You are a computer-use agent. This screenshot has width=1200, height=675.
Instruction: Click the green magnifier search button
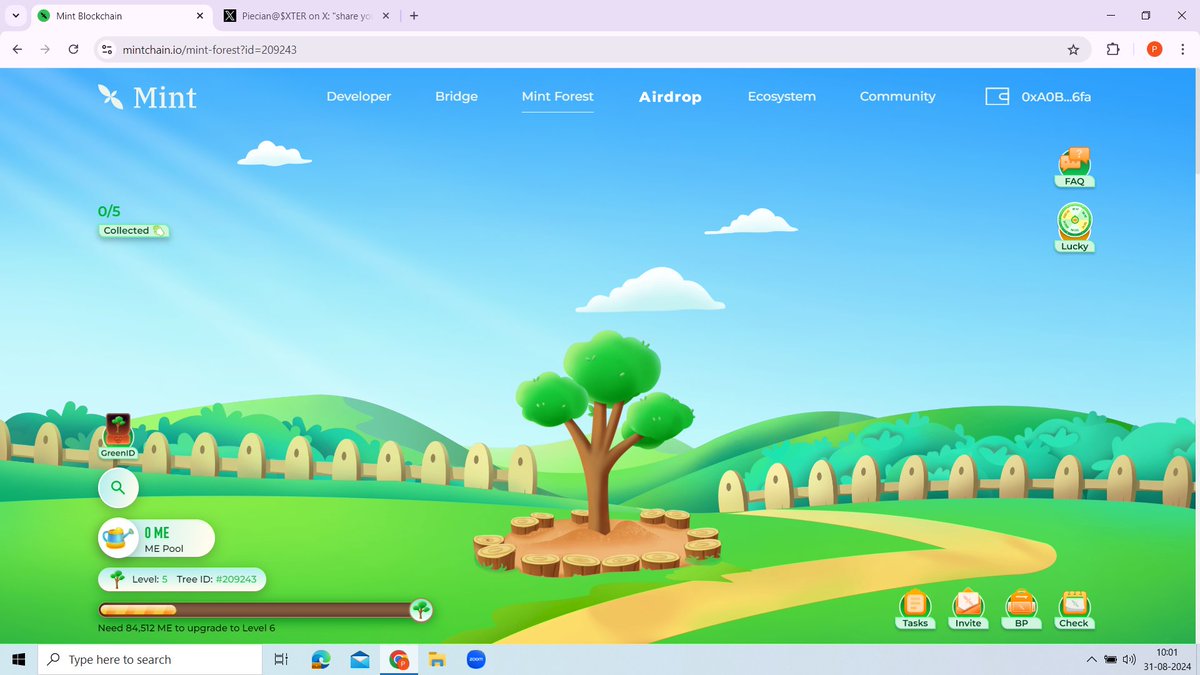[x=118, y=488]
